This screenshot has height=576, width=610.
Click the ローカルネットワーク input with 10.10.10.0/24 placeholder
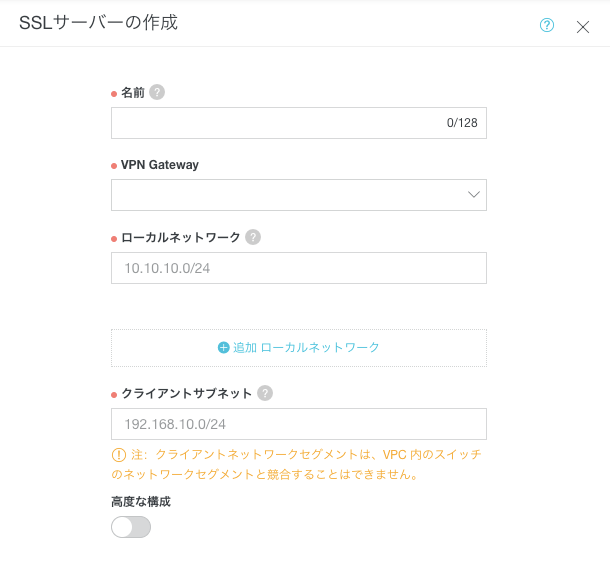(299, 268)
